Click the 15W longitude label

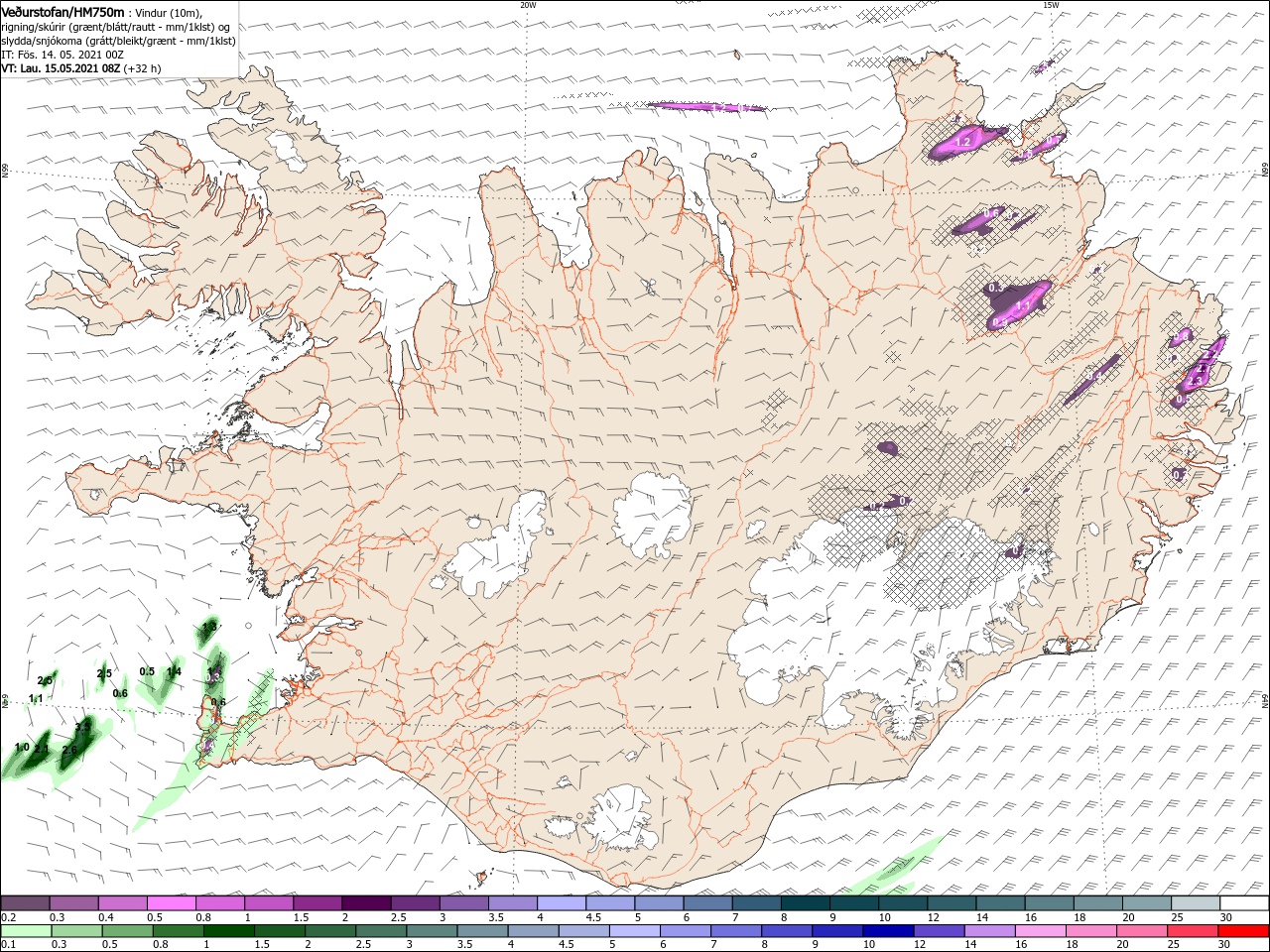click(x=1051, y=5)
